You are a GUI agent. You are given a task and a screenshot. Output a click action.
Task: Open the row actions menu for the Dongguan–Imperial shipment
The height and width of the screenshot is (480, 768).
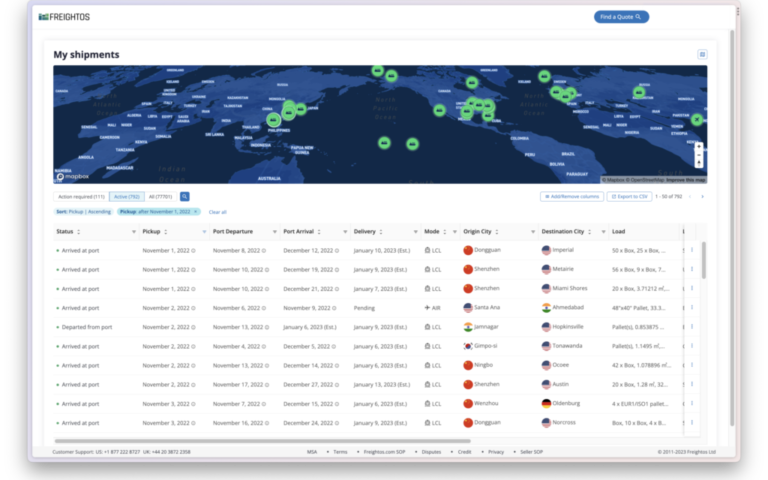click(691, 250)
